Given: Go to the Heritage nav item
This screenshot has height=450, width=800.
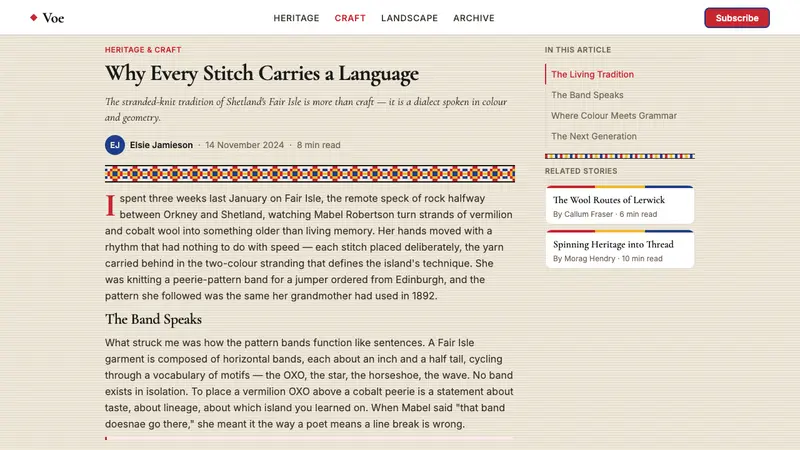Looking at the screenshot, I should (296, 18).
